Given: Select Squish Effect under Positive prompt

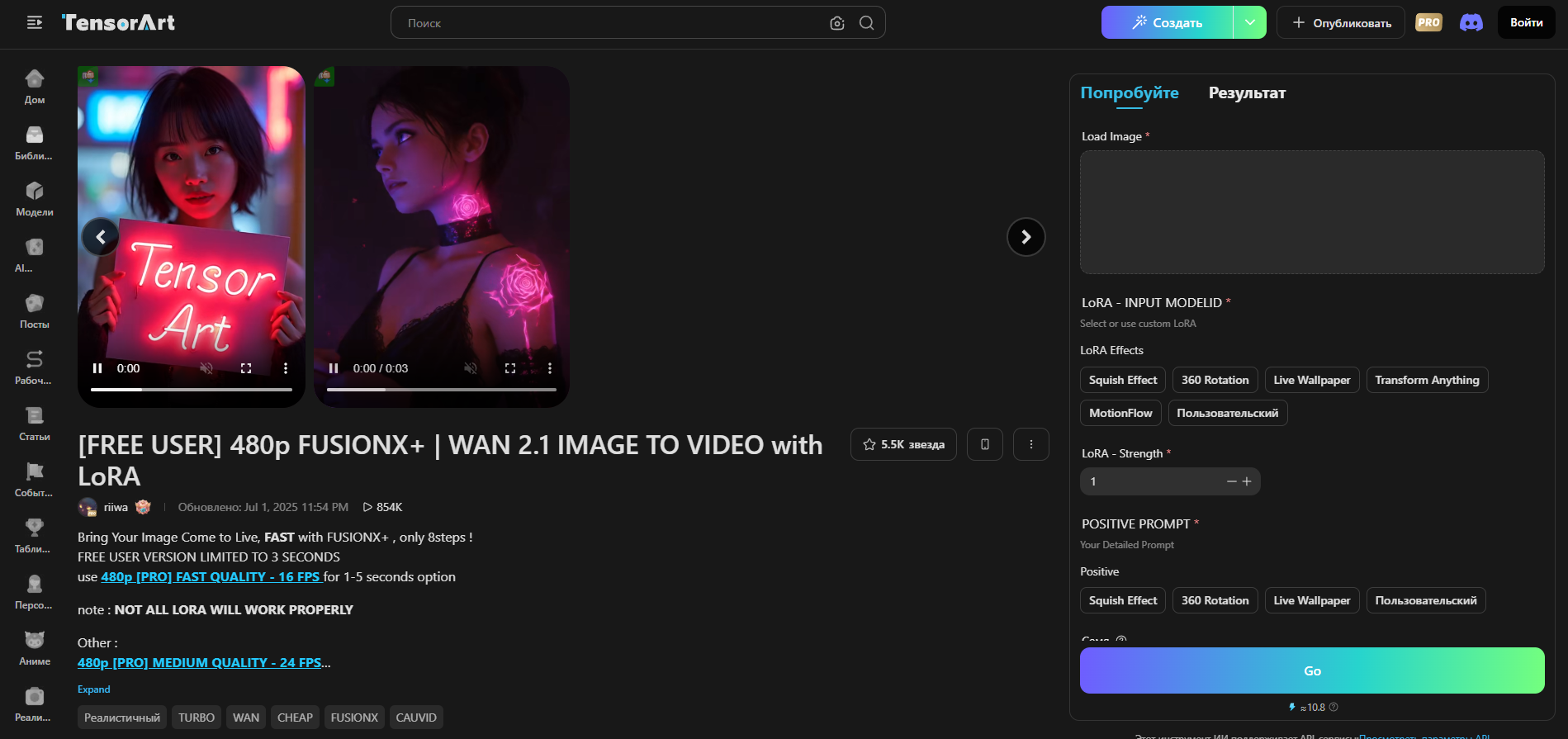Looking at the screenshot, I should point(1123,600).
